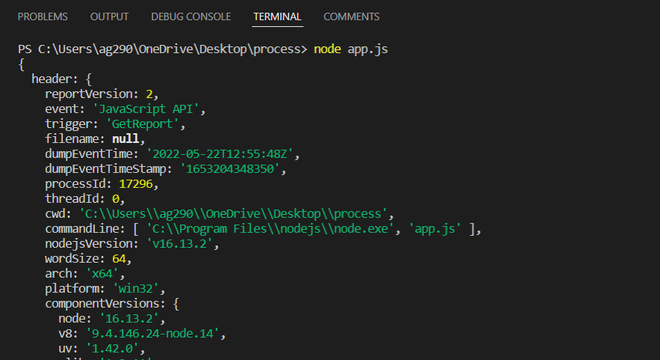The width and height of the screenshot is (660, 360).
Task: Click the dumpEventTimeStamp value
Action: point(230,169)
